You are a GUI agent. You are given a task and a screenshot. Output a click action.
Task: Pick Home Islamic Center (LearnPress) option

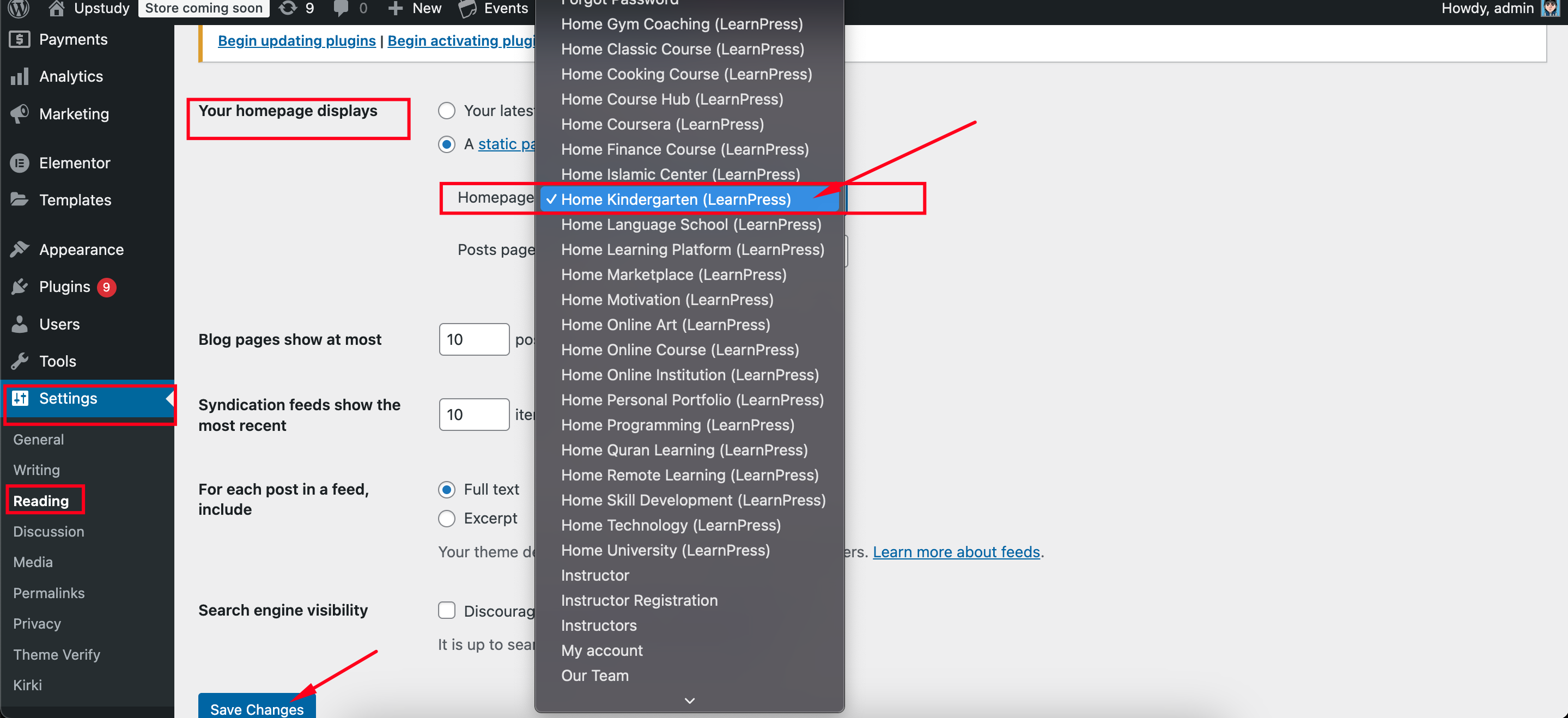[x=690, y=174]
